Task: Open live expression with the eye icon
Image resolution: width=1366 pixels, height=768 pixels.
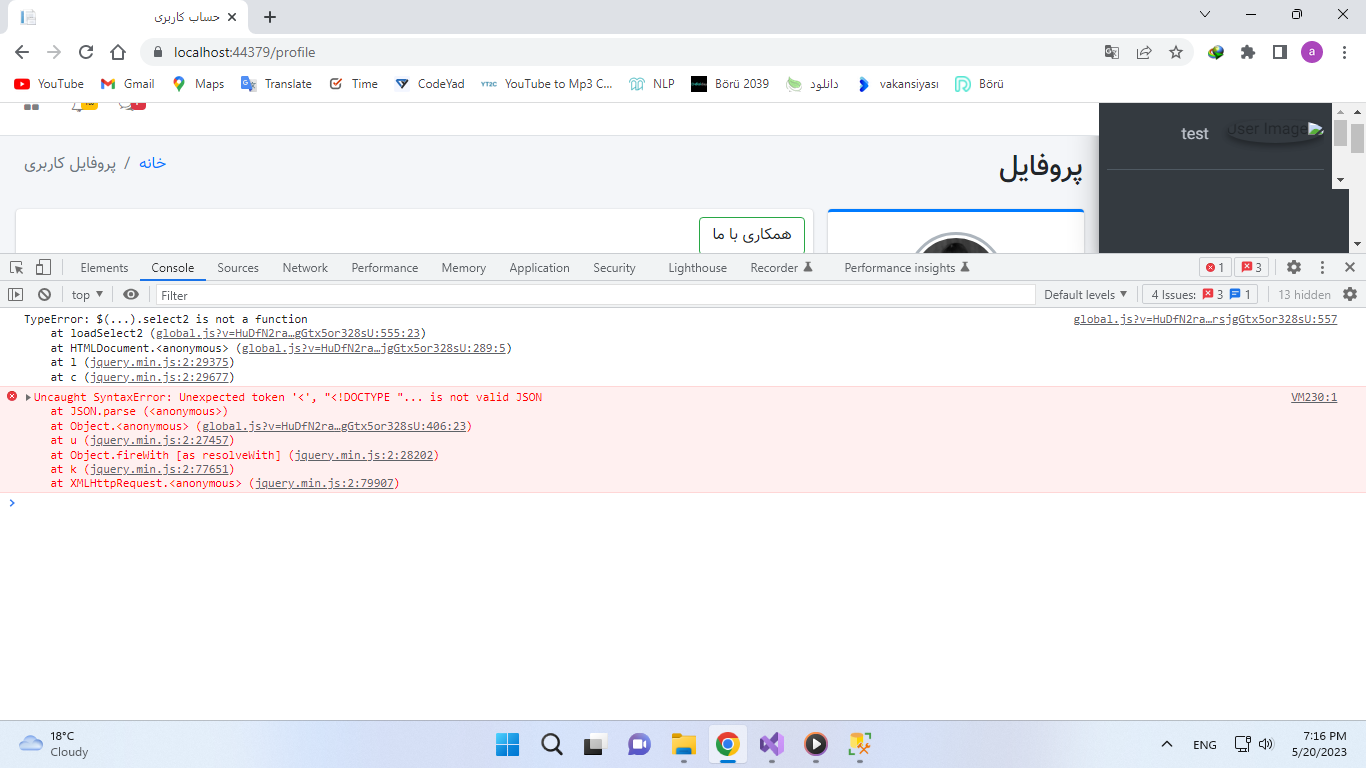Action: 131,294
